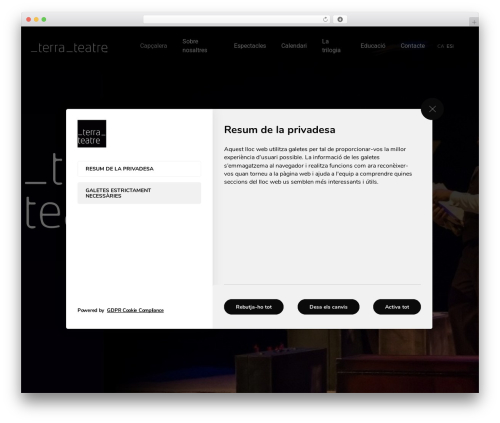Click the privacy description paragraph text

318,165
